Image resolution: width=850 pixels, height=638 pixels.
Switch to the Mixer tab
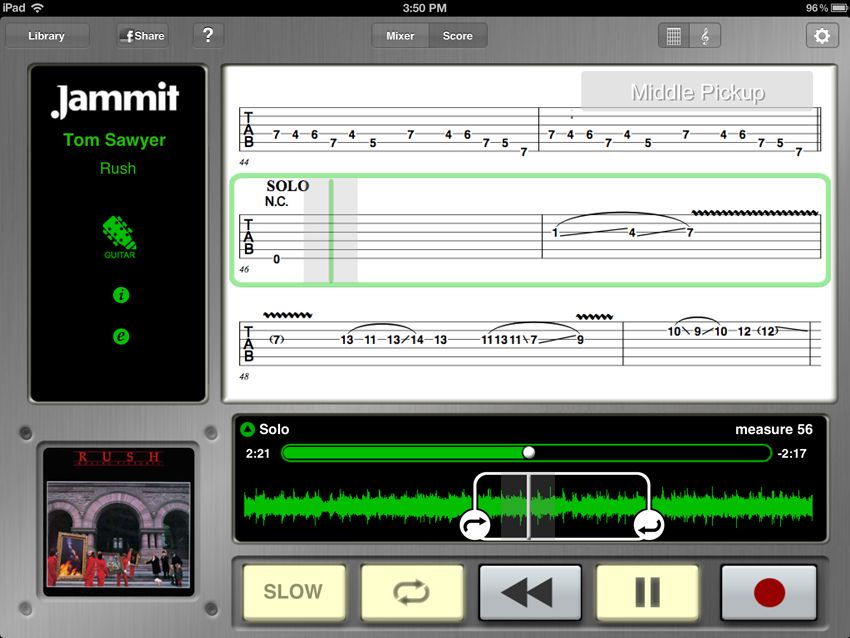click(x=399, y=35)
